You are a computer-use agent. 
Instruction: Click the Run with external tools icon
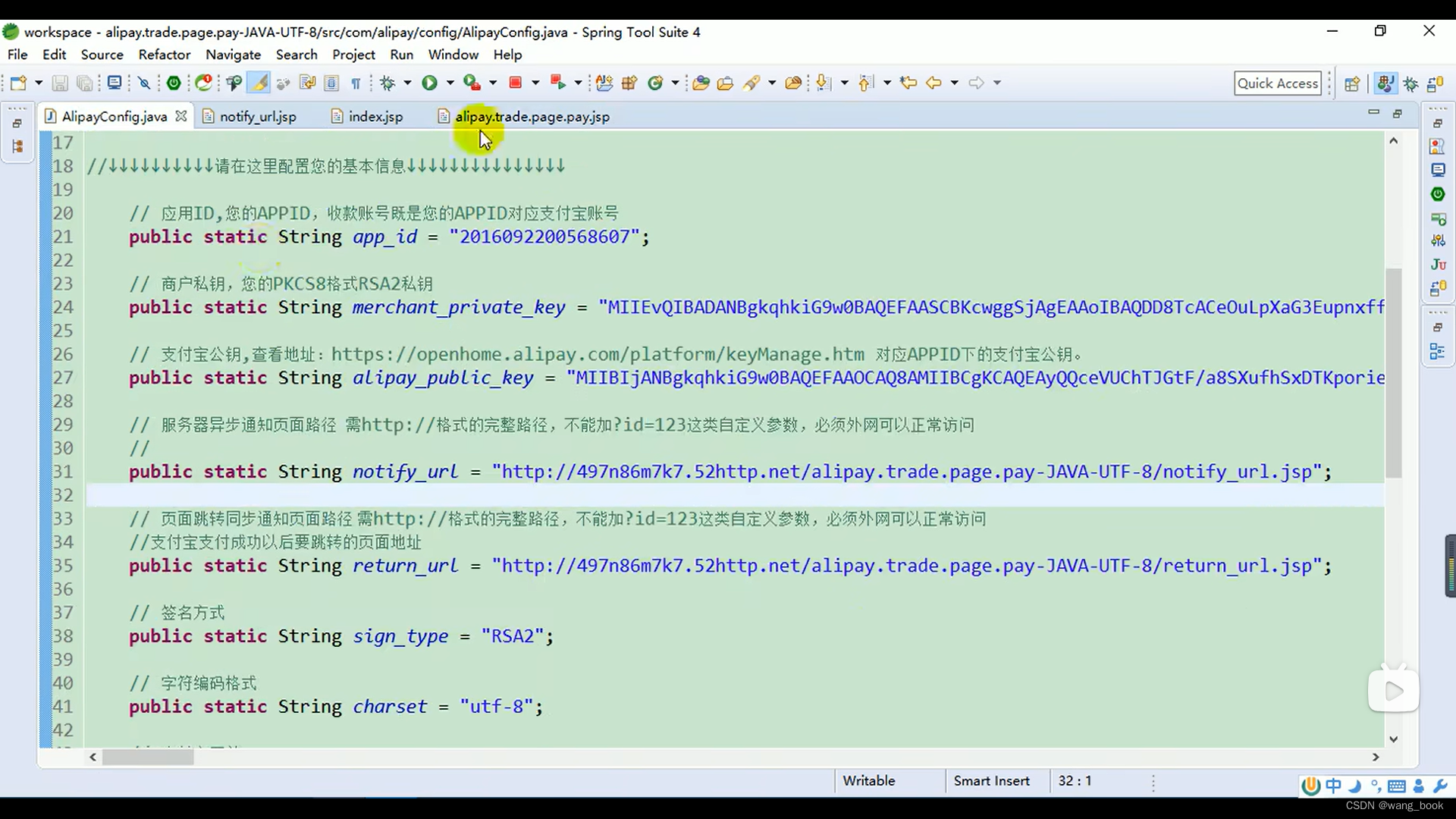[472, 83]
